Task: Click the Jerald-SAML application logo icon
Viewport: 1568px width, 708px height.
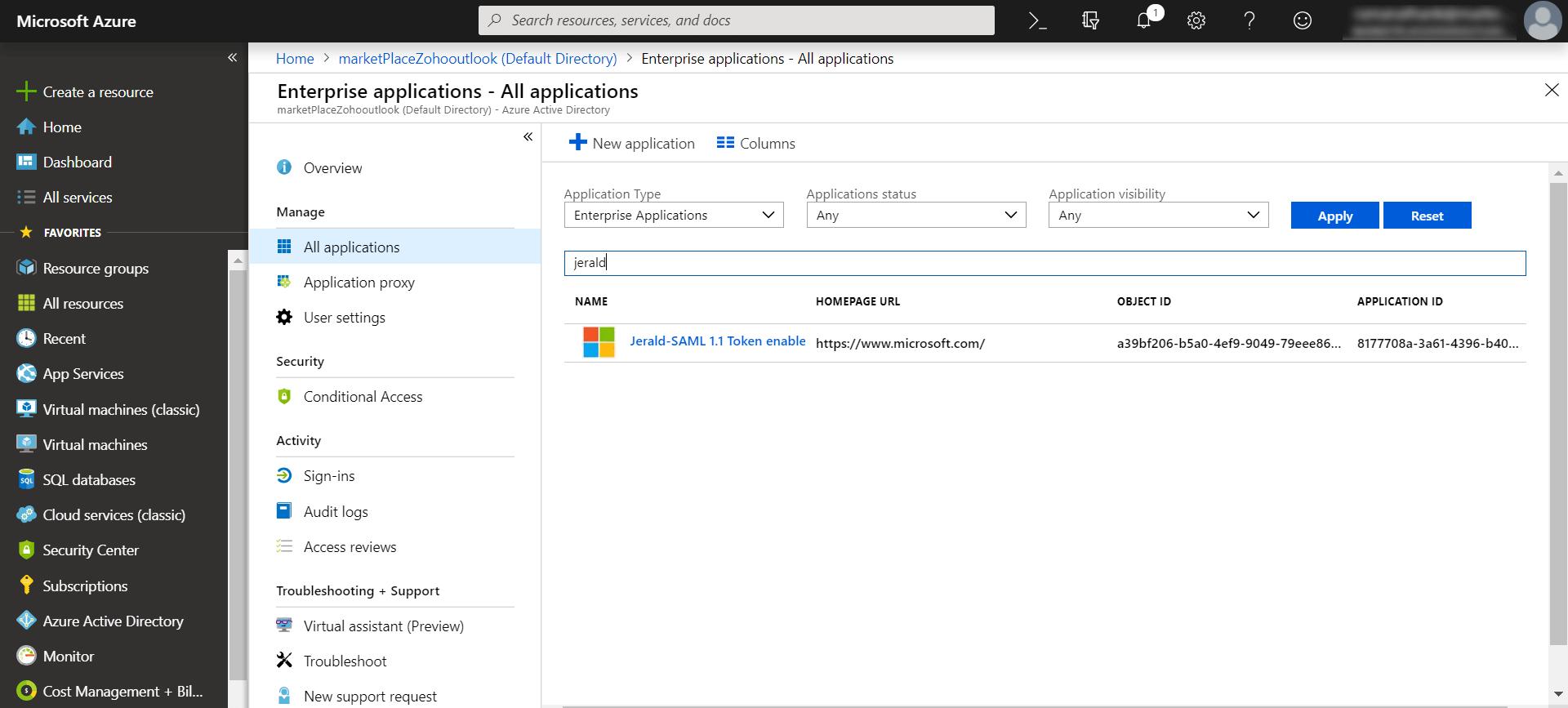Action: (599, 342)
